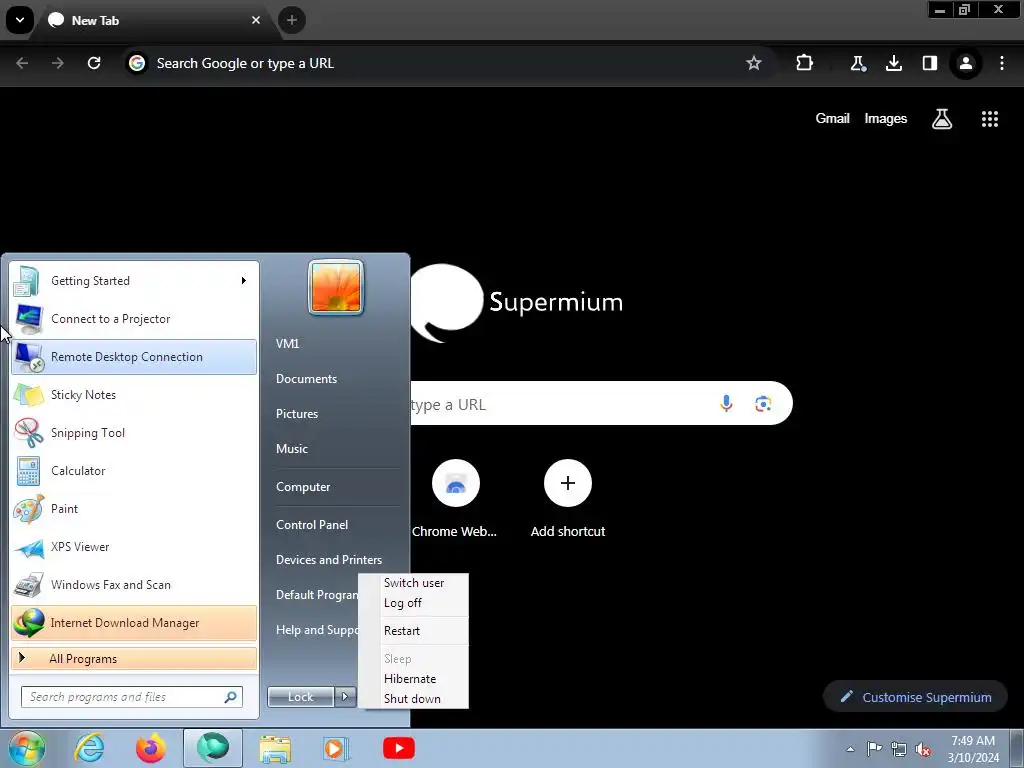Open Paint from Start menu

coord(134,508)
